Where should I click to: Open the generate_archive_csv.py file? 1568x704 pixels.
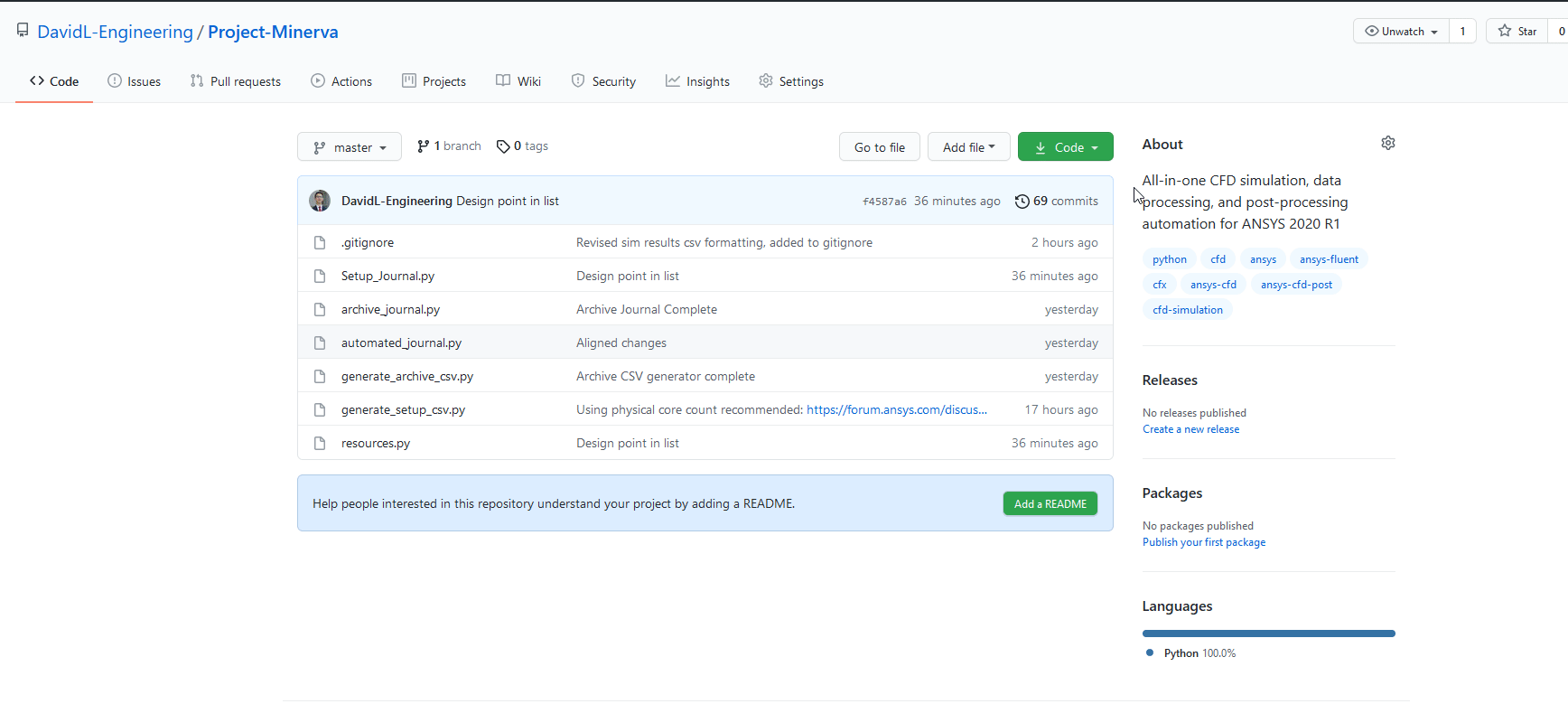407,376
